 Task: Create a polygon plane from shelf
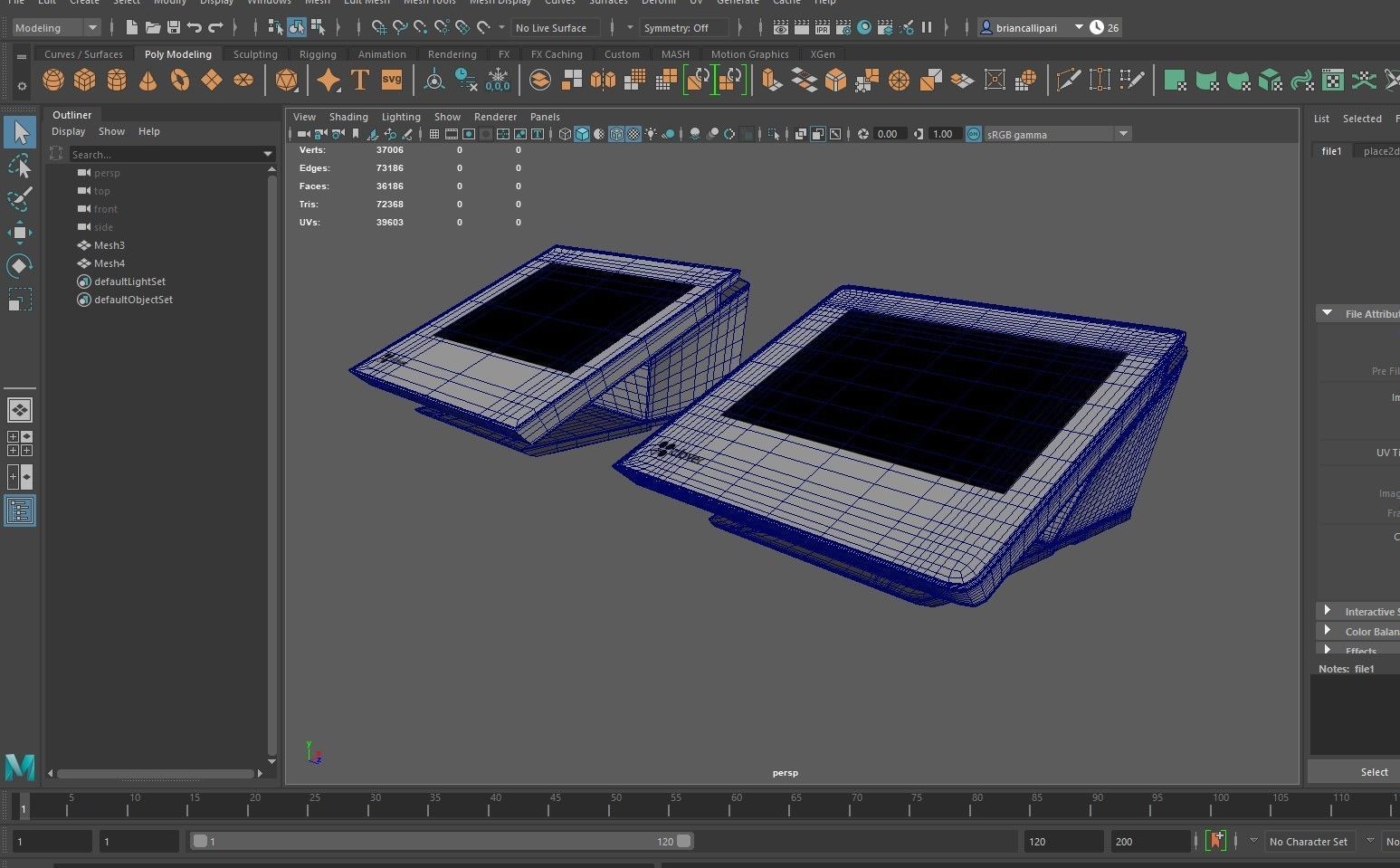click(212, 81)
